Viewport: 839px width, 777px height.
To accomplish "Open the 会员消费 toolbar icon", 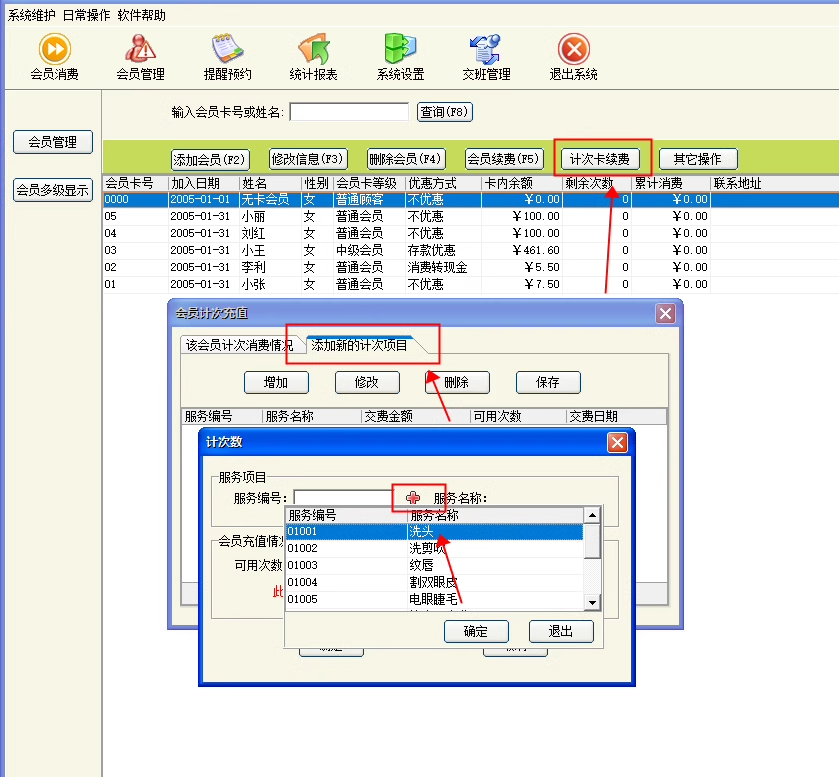I will pyautogui.click(x=55, y=57).
